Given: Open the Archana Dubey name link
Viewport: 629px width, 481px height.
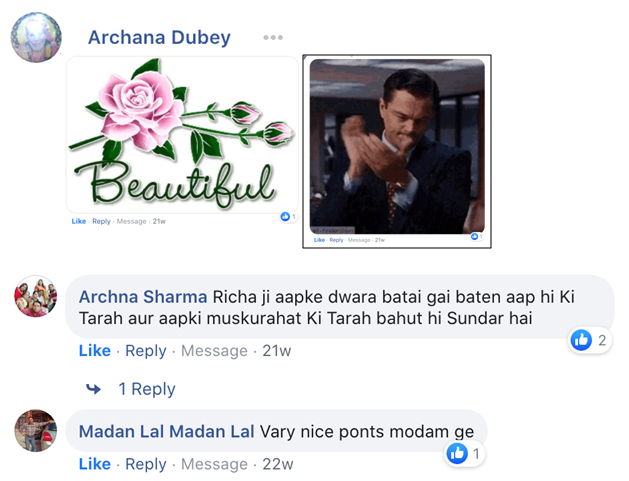Looking at the screenshot, I should tap(159, 38).
